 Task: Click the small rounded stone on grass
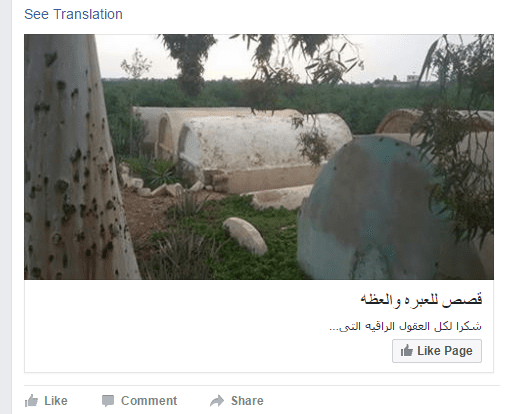pos(245,235)
